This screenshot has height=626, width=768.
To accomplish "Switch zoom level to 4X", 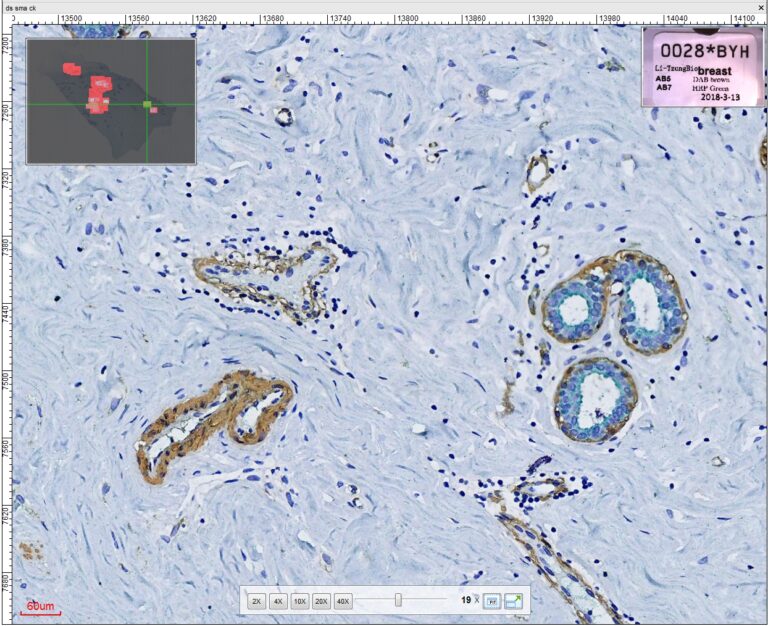I will (278, 601).
